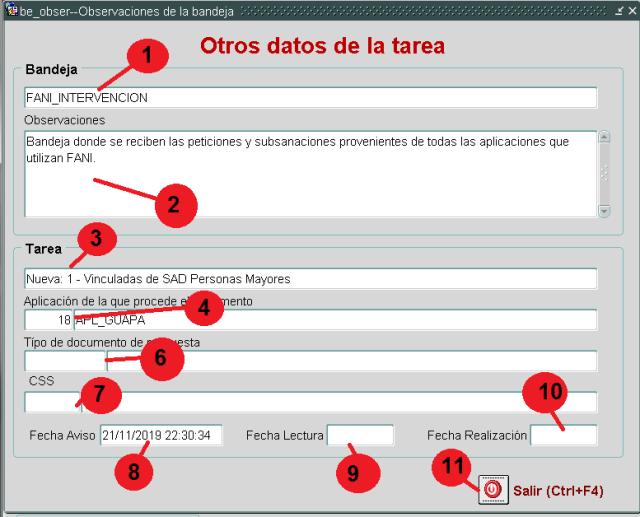The image size is (640, 517).
Task: Focus the Tipo de documento code field
Action: click(x=64, y=361)
